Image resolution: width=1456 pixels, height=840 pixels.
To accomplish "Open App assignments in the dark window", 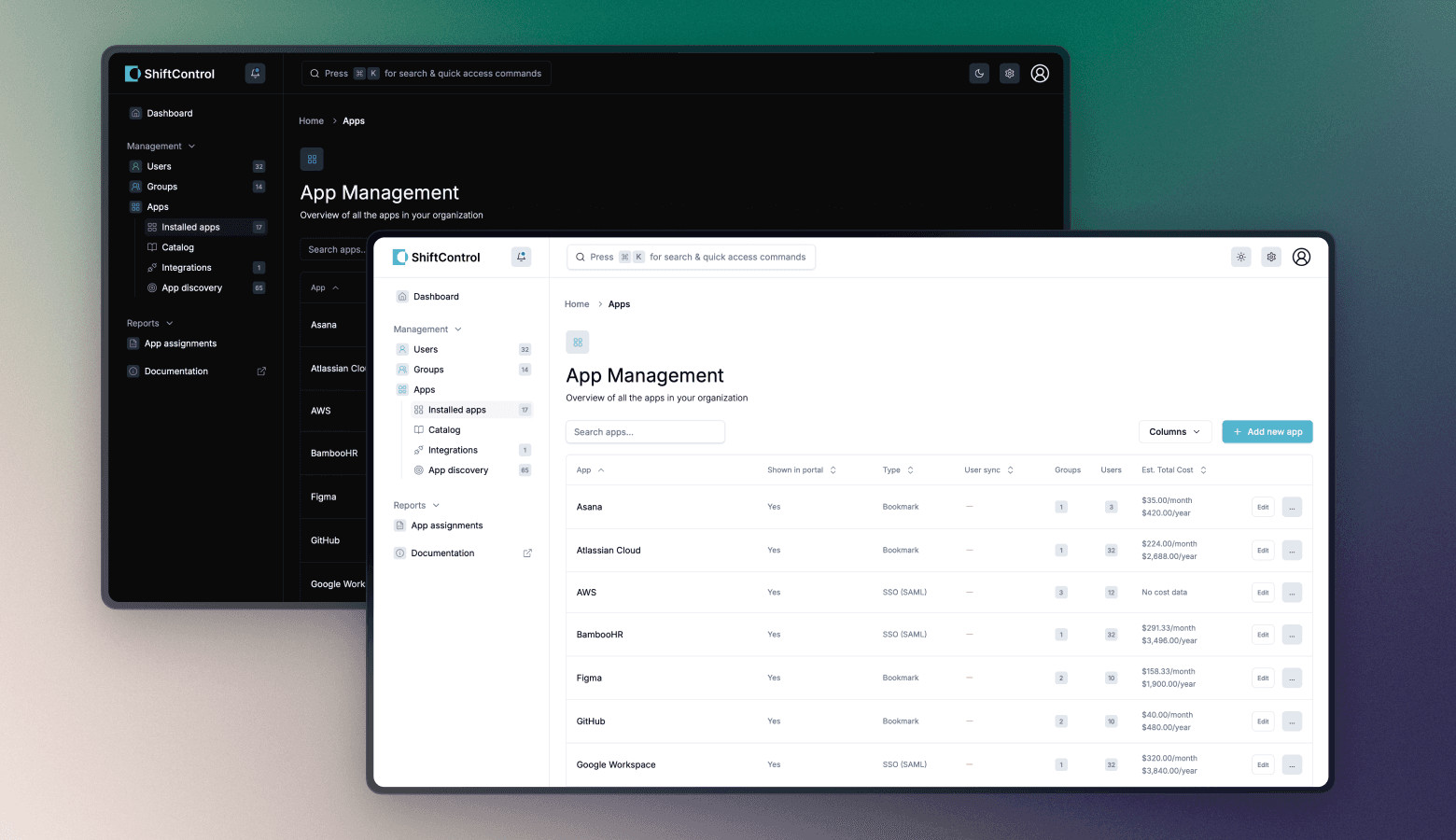I will (x=180, y=343).
